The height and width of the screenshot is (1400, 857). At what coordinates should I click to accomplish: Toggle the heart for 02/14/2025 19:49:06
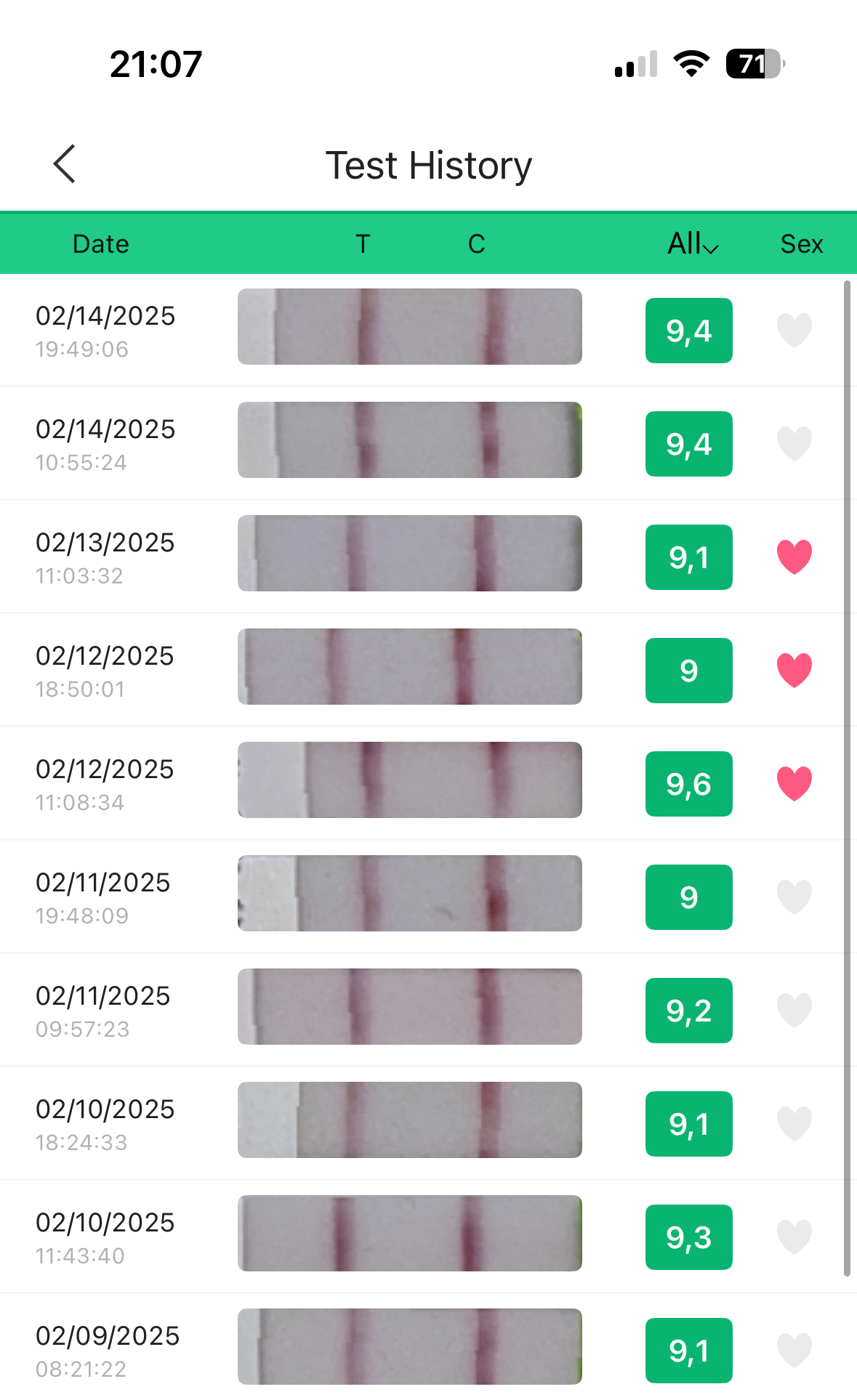(x=794, y=331)
